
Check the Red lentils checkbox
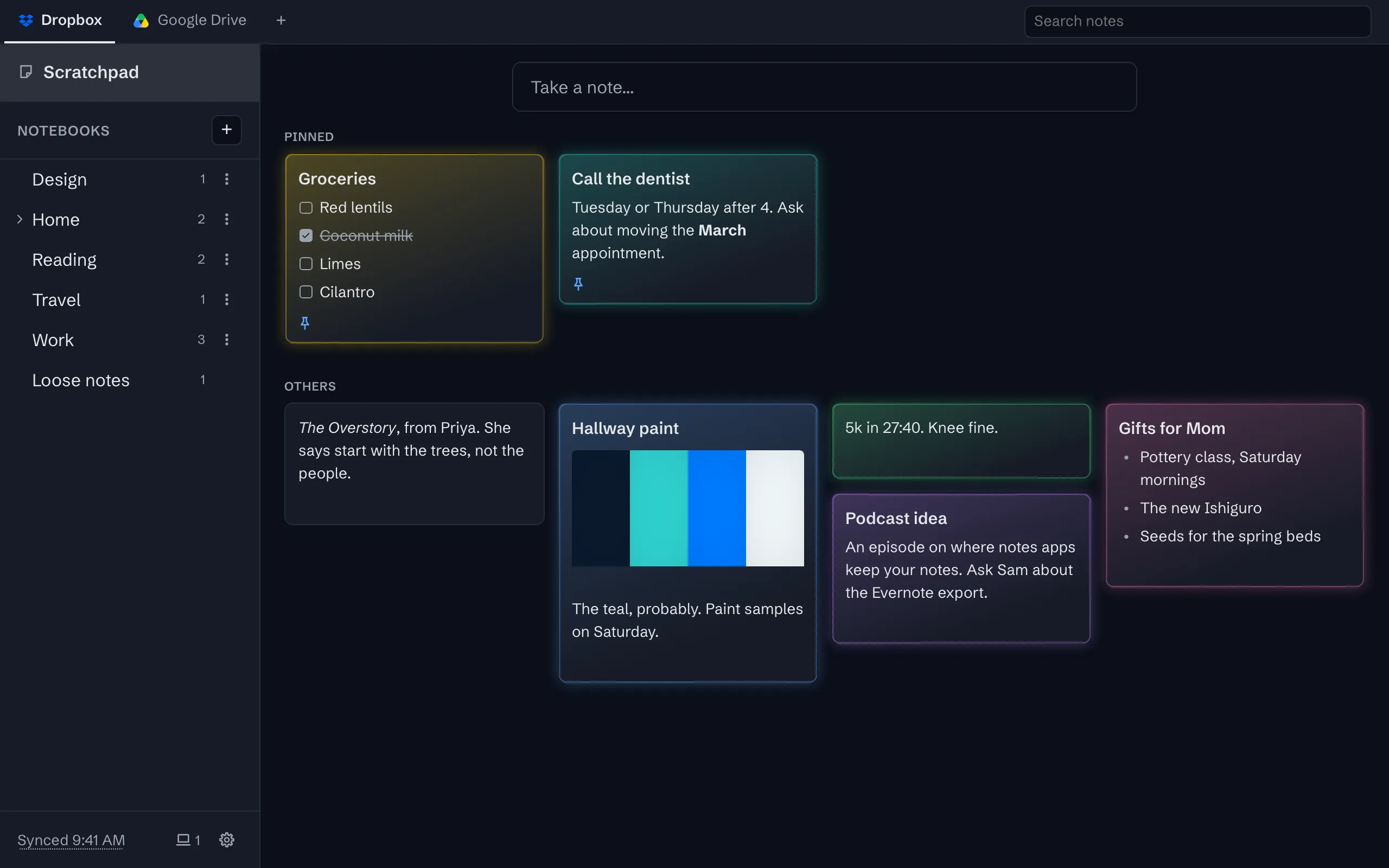coord(306,207)
